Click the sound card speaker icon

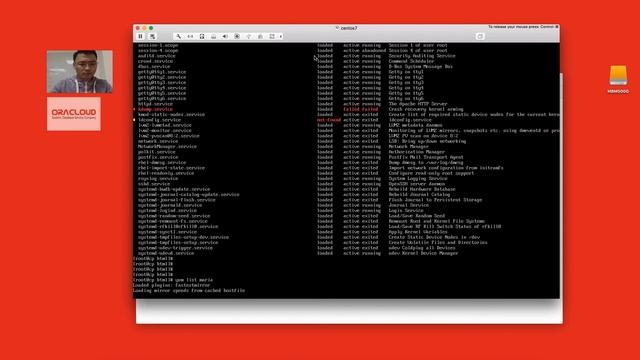pos(225,36)
